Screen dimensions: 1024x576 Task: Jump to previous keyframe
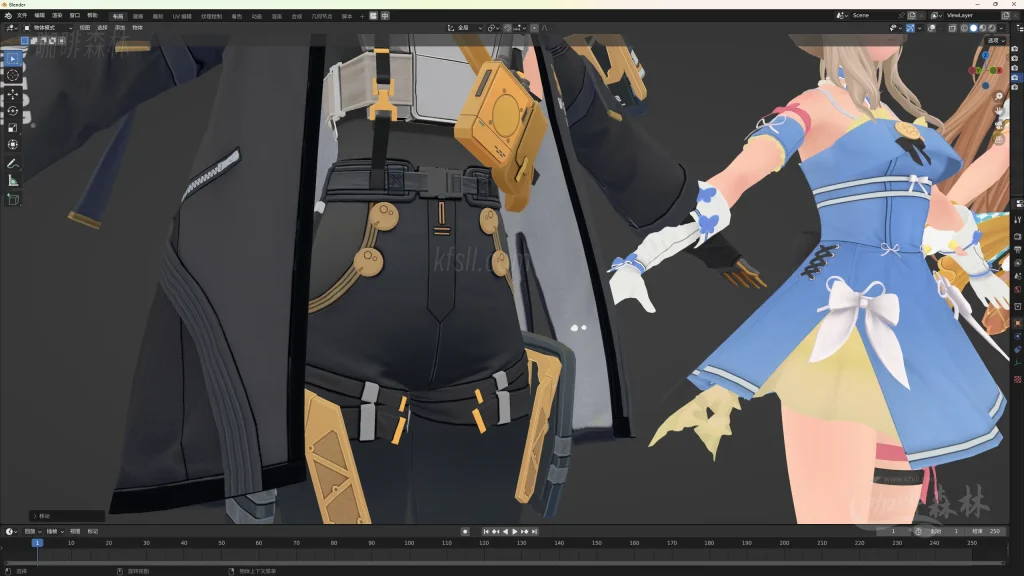[495, 532]
